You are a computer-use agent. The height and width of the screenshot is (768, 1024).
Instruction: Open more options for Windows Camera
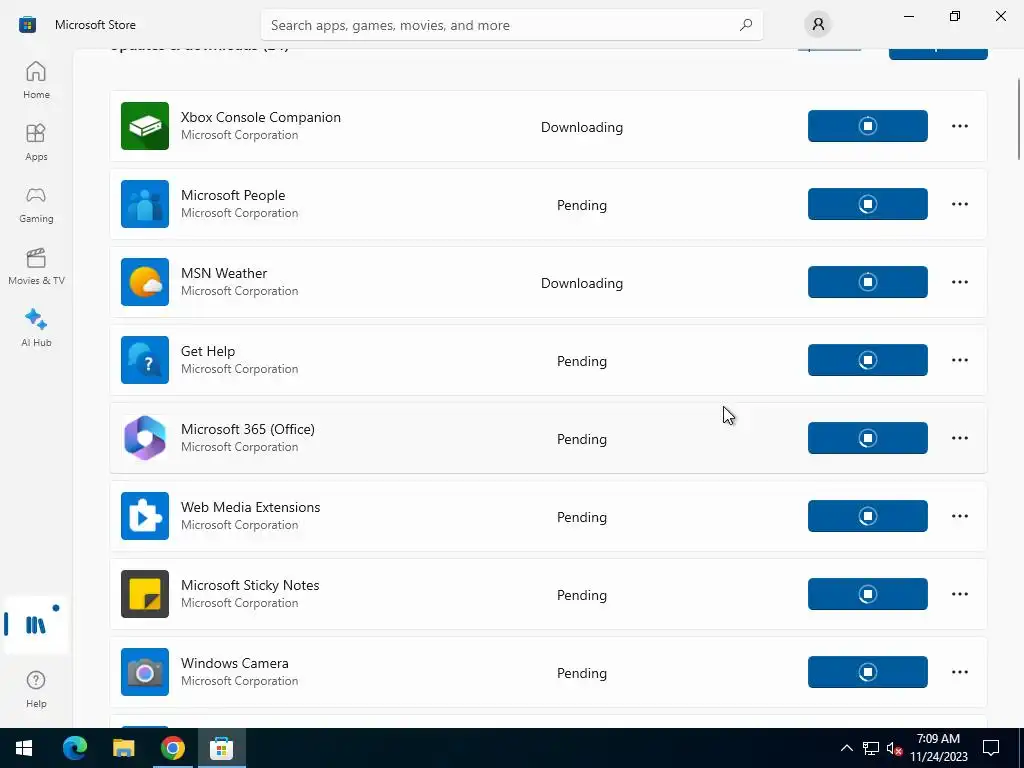[x=959, y=672]
